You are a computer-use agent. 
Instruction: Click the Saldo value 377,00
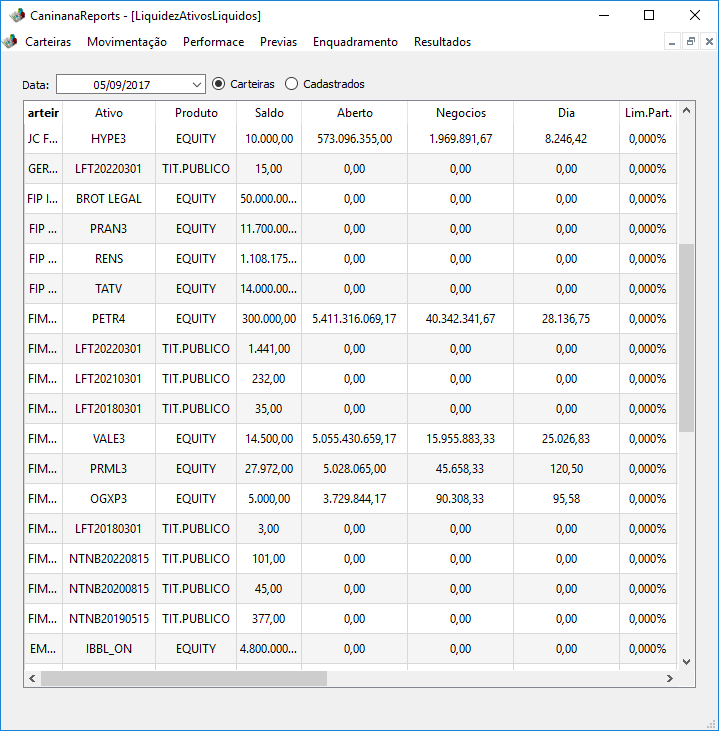(x=269, y=619)
